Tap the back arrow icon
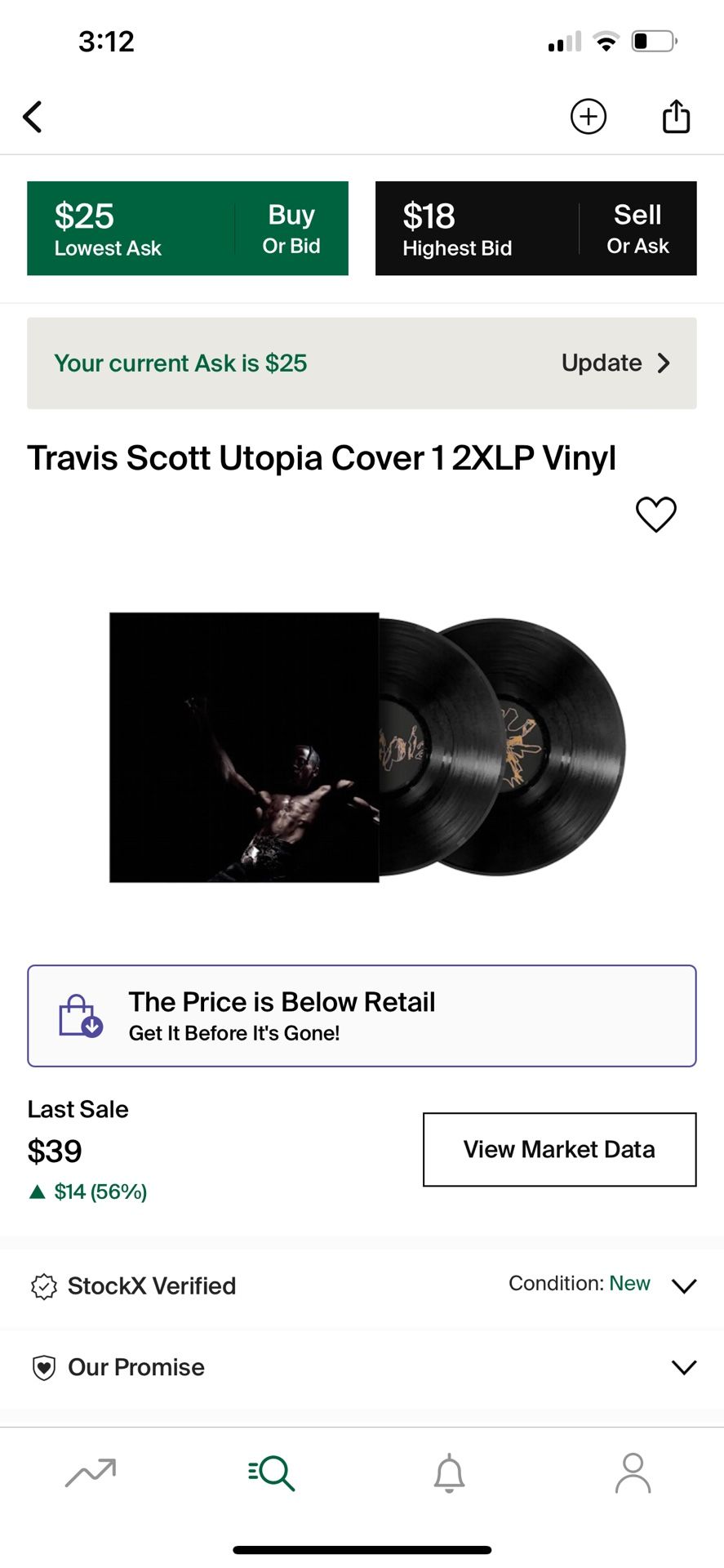This screenshot has width=724, height=1568. click(x=33, y=117)
